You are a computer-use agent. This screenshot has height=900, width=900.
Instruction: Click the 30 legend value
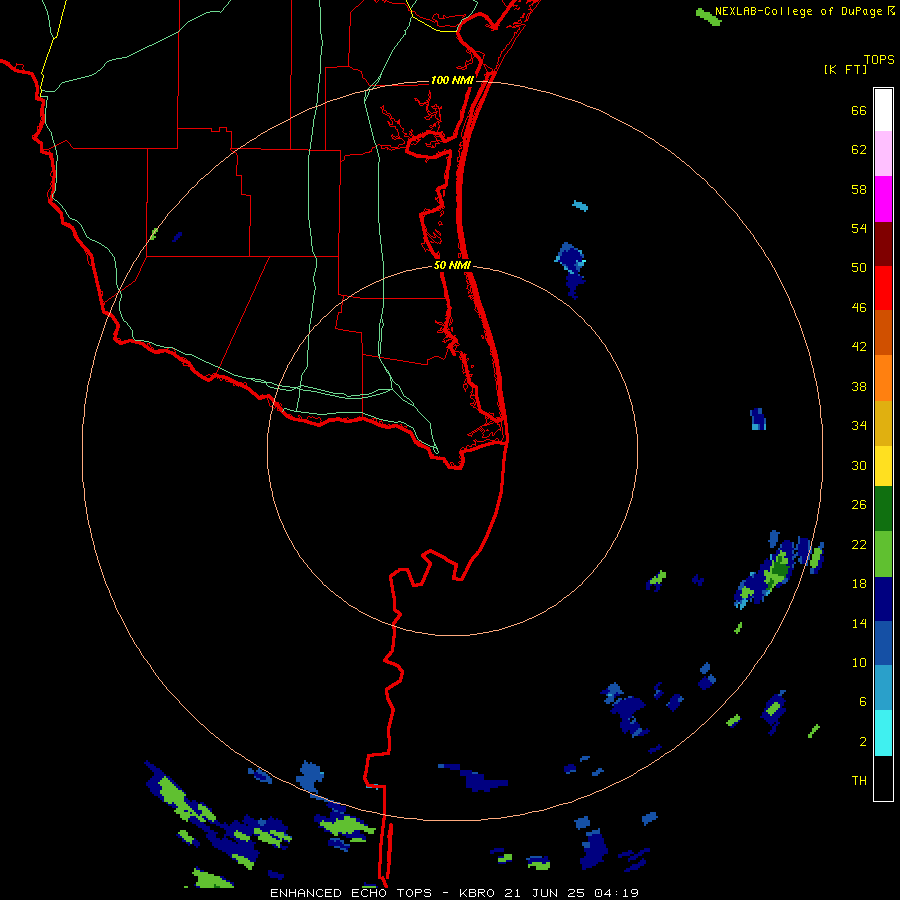(859, 465)
